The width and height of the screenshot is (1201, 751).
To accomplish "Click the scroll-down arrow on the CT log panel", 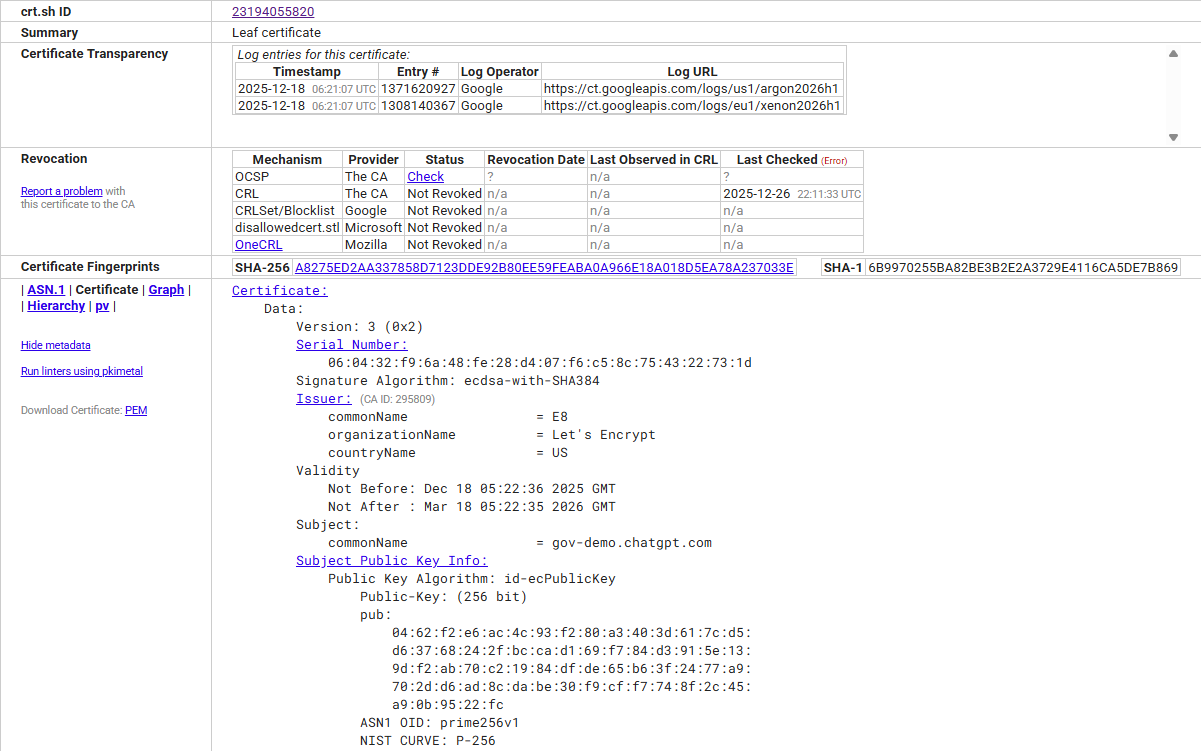I will coord(1172,137).
